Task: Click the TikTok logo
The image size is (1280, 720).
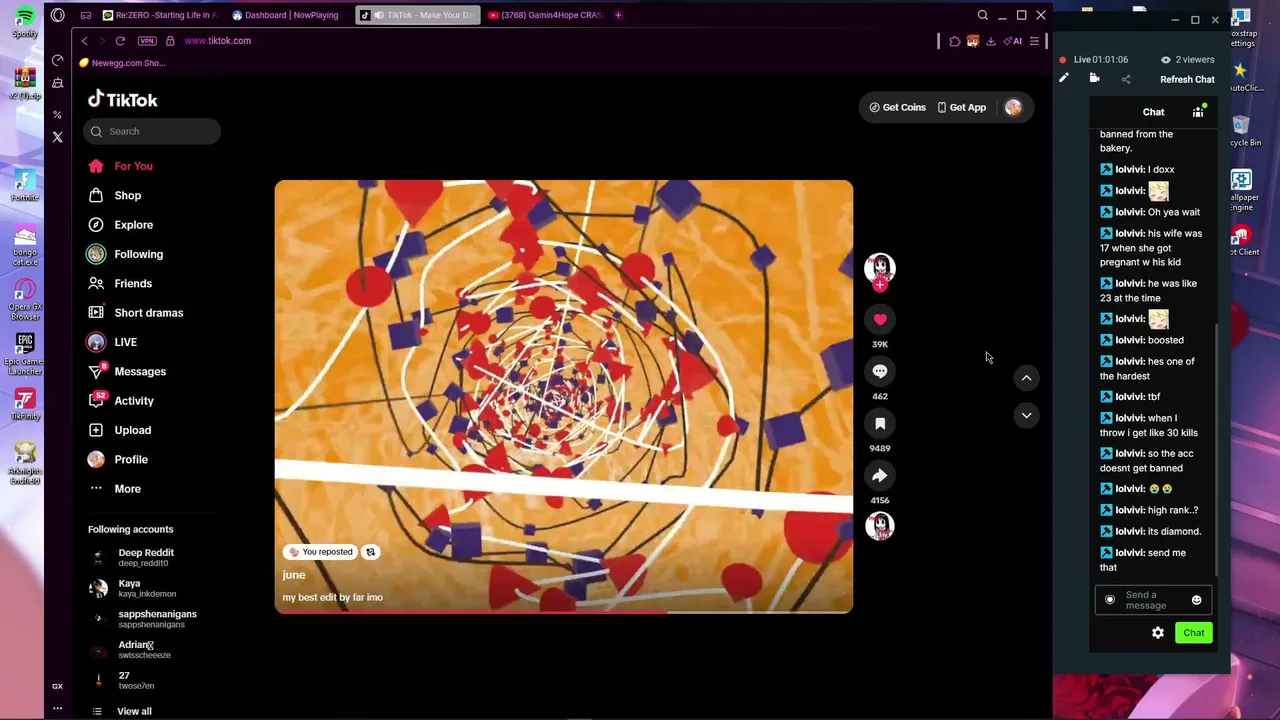Action: click(123, 99)
